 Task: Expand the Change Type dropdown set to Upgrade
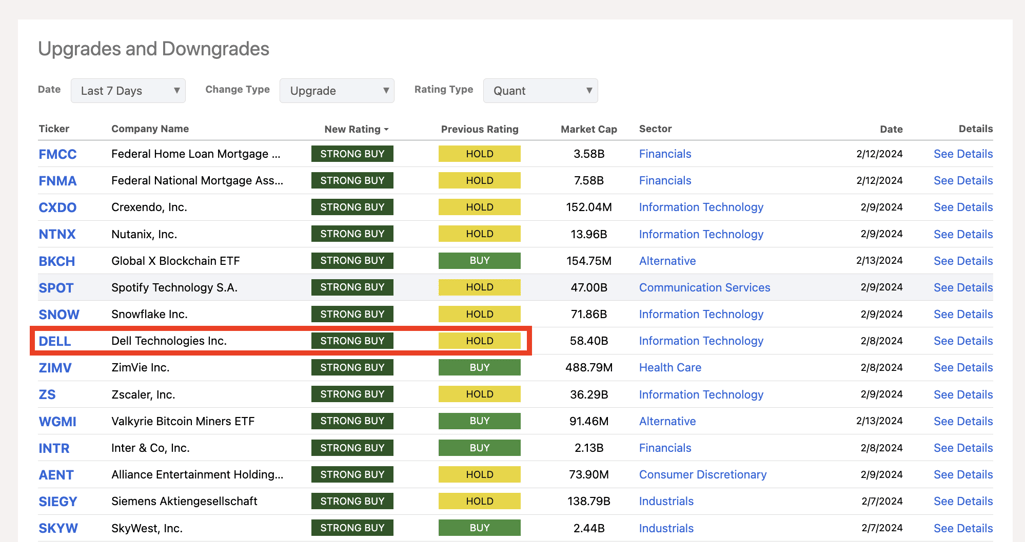click(x=337, y=91)
